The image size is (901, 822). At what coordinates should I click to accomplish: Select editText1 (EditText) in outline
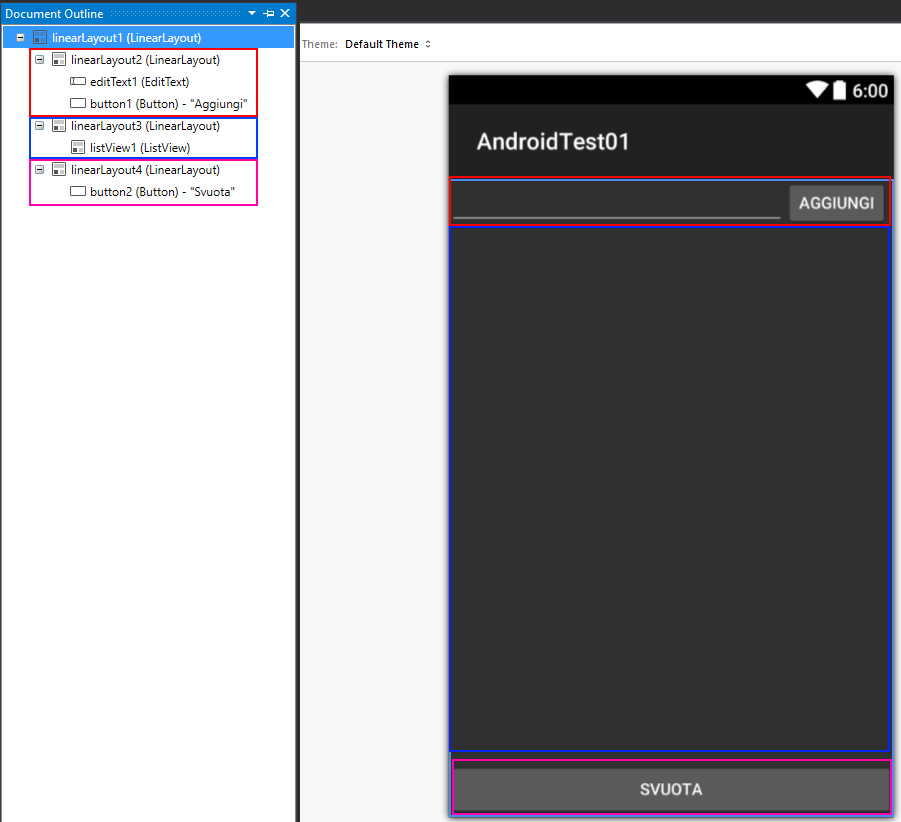[140, 82]
